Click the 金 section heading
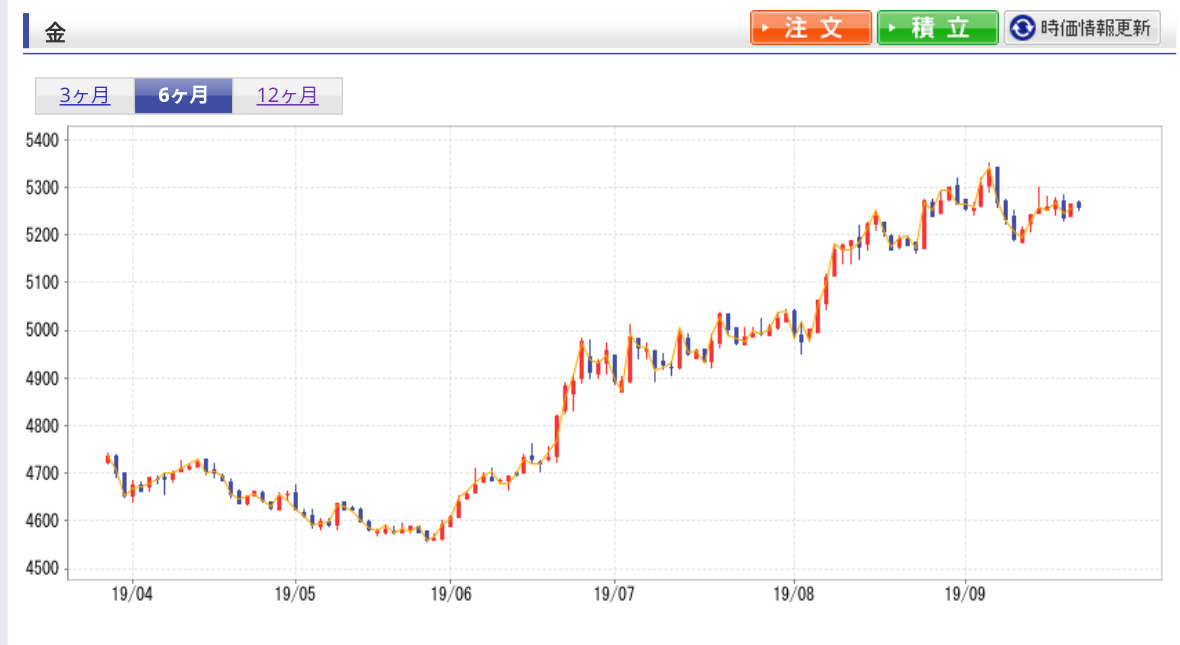The height and width of the screenshot is (645, 1180). coord(55,32)
